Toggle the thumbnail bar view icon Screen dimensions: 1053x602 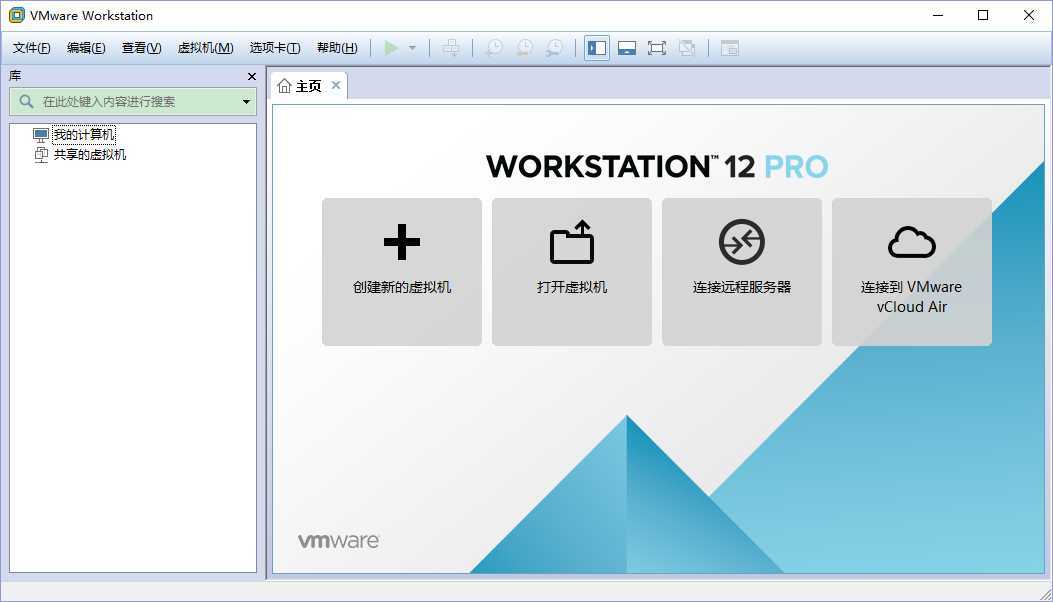627,48
